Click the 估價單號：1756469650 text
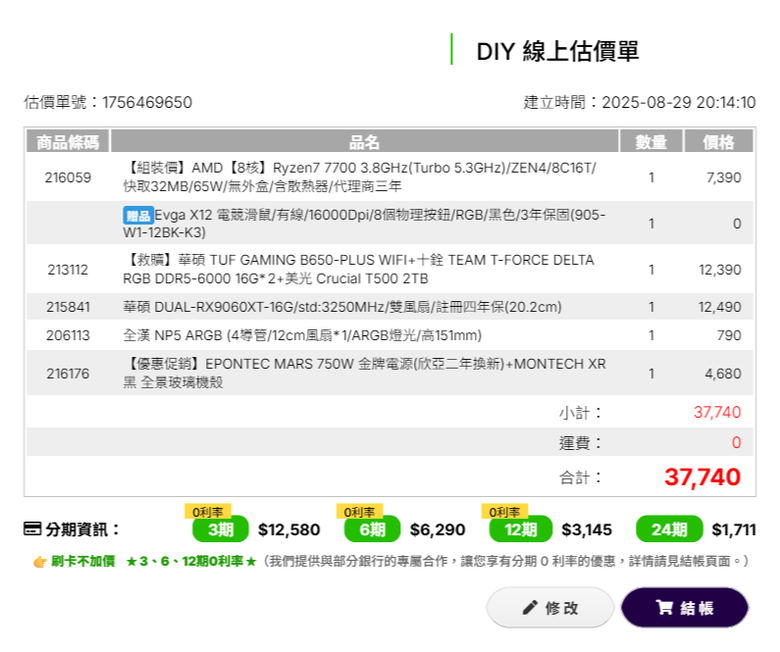The image size is (780, 652). [108, 102]
